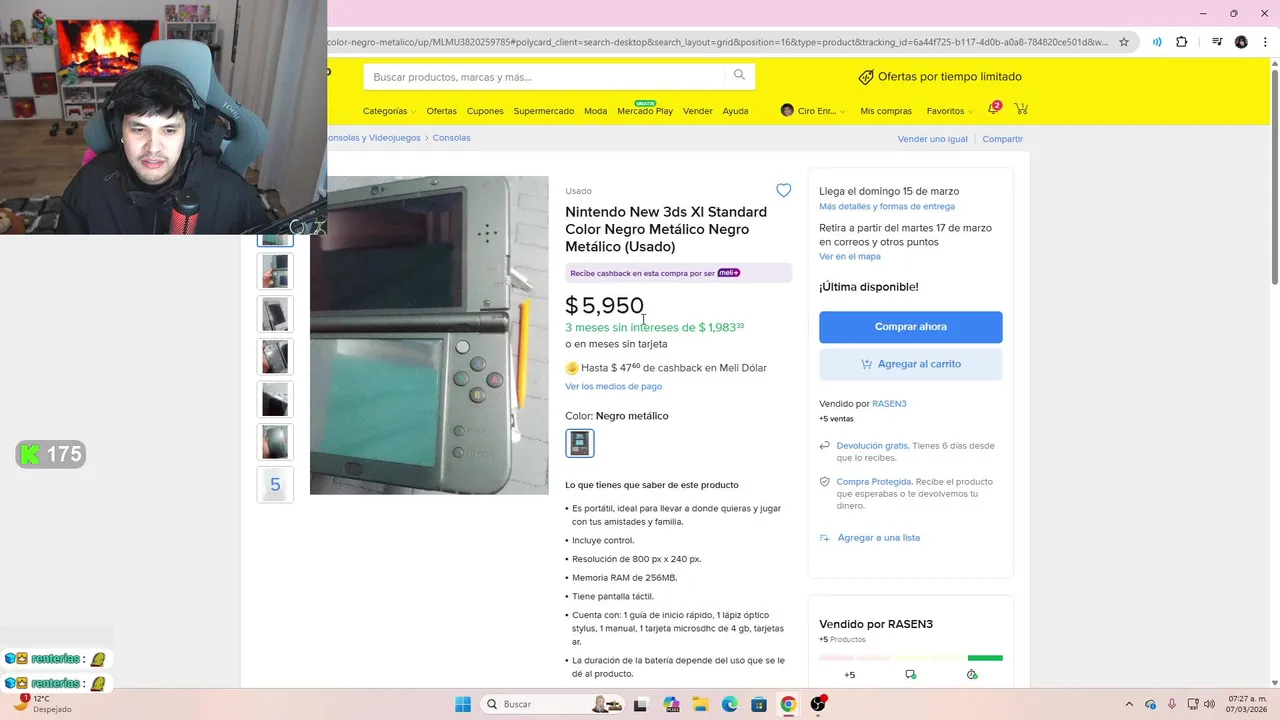Bookmark this page with the star icon

[1124, 42]
